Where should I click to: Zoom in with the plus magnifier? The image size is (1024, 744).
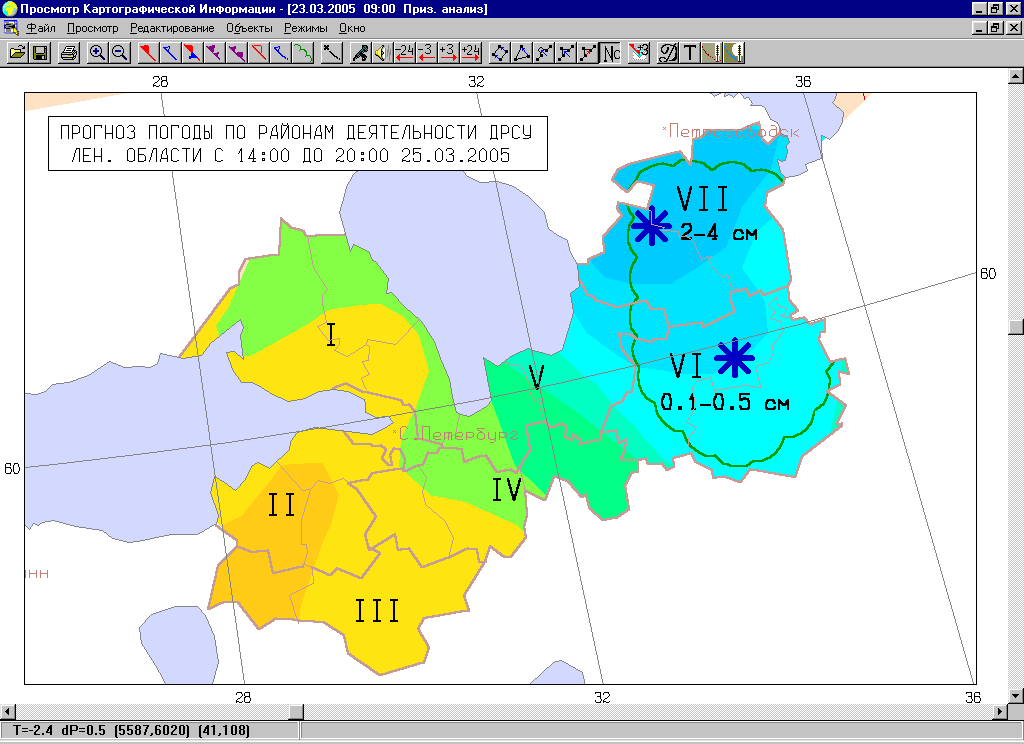tap(97, 53)
